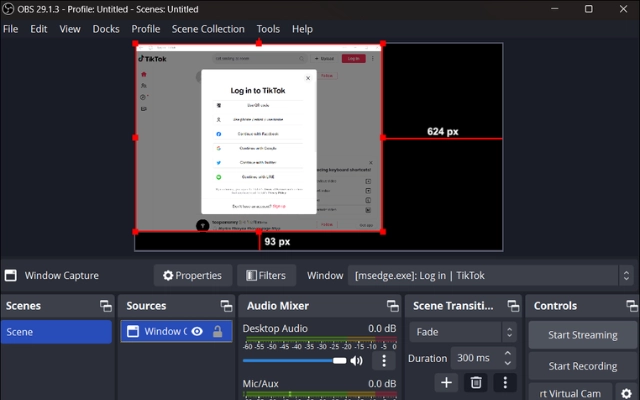Select the Scene item in Scenes list

(x=56, y=332)
